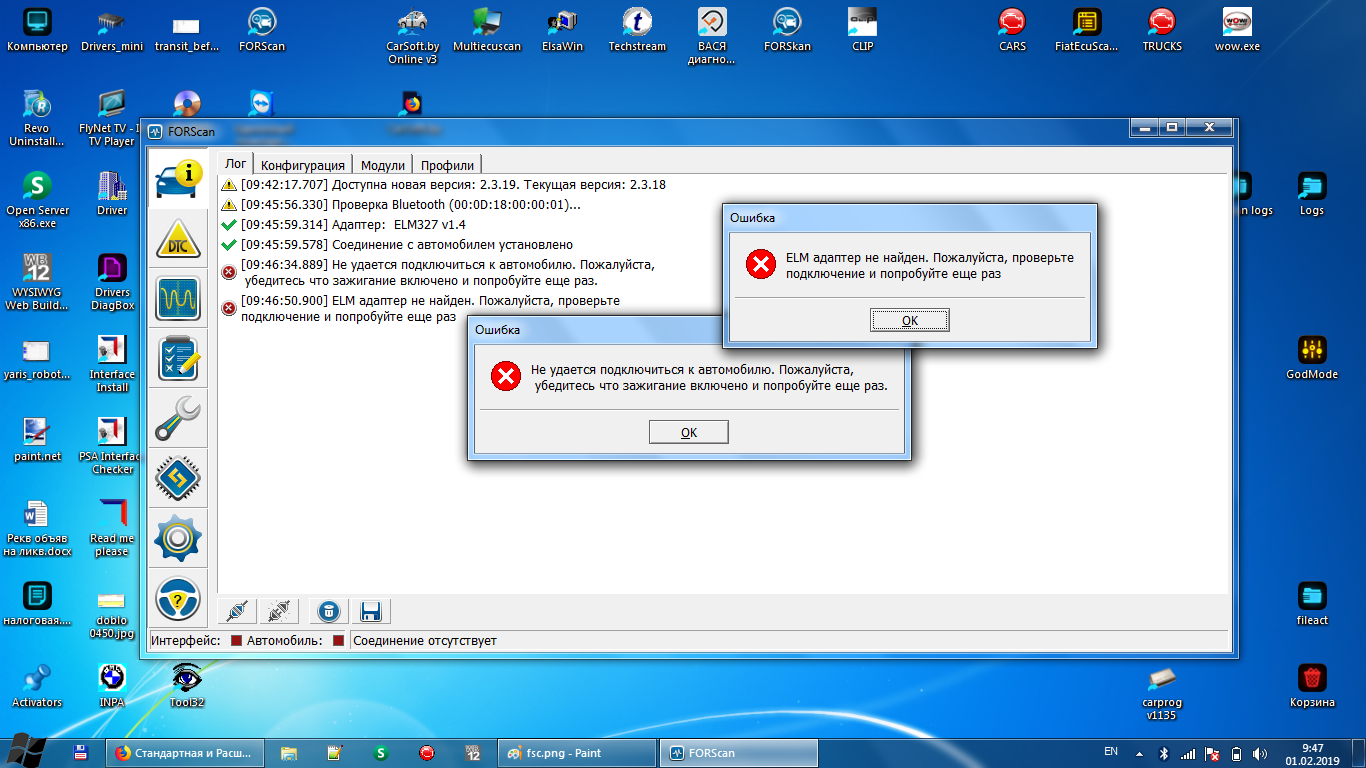1366x768 pixels.
Task: Save the log with the floppy disk icon
Action: coord(370,611)
